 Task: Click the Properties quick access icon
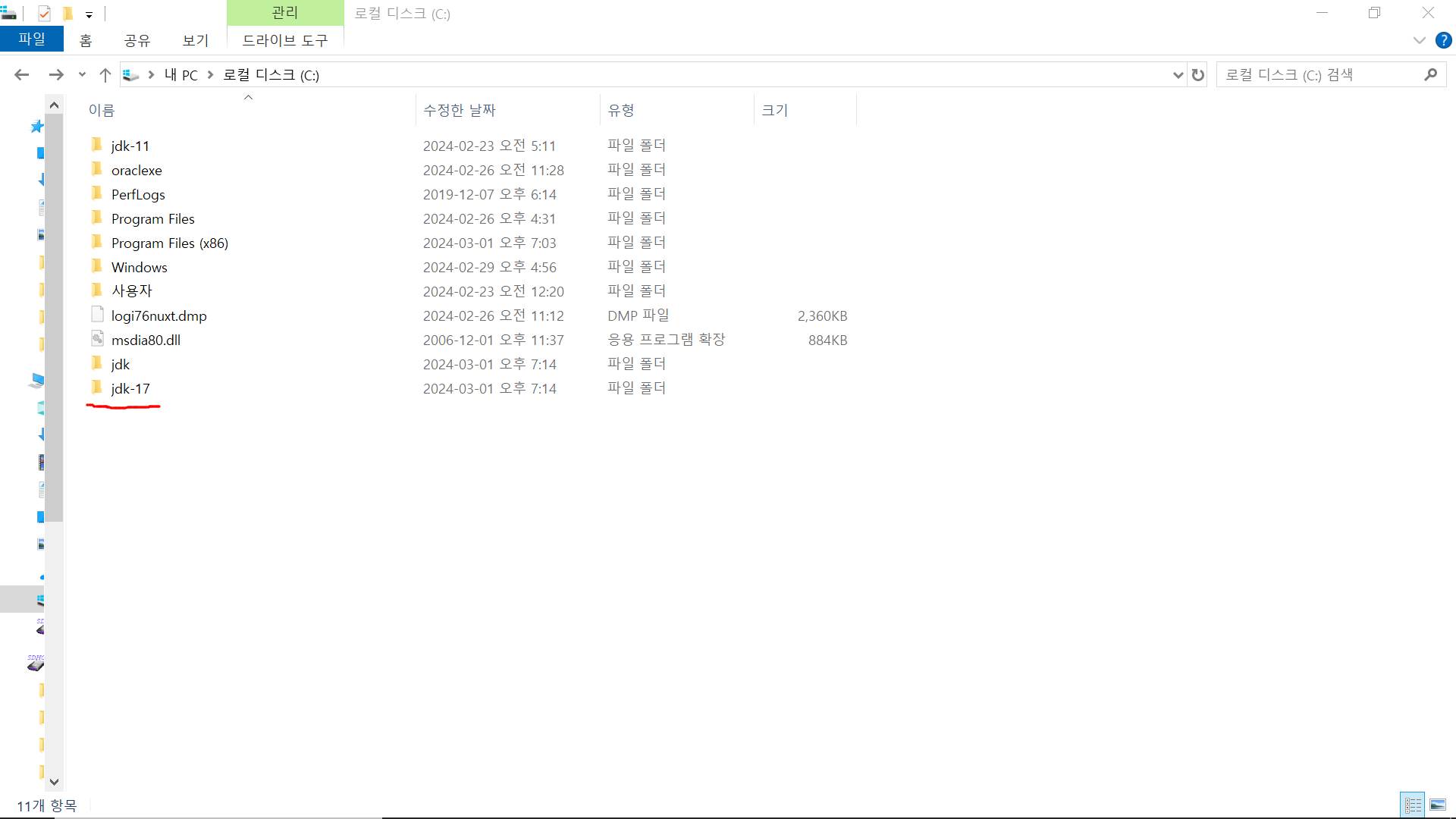click(44, 13)
